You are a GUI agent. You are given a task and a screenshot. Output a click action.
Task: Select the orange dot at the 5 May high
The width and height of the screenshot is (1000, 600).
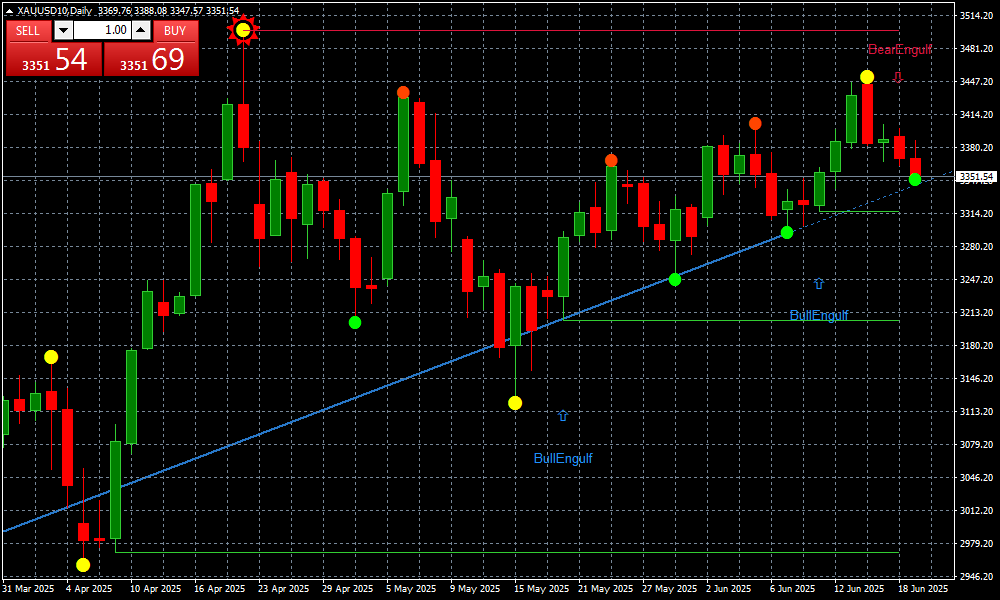(x=403, y=92)
